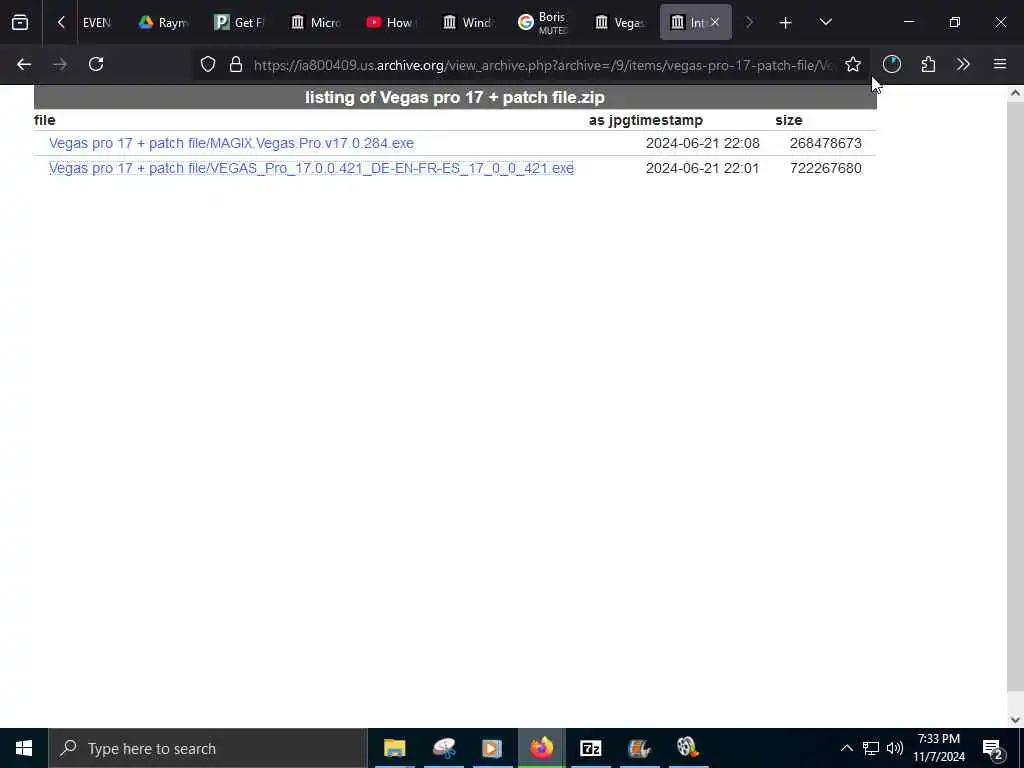Open the circular sync extension icon in the toolbar

pos(891,64)
